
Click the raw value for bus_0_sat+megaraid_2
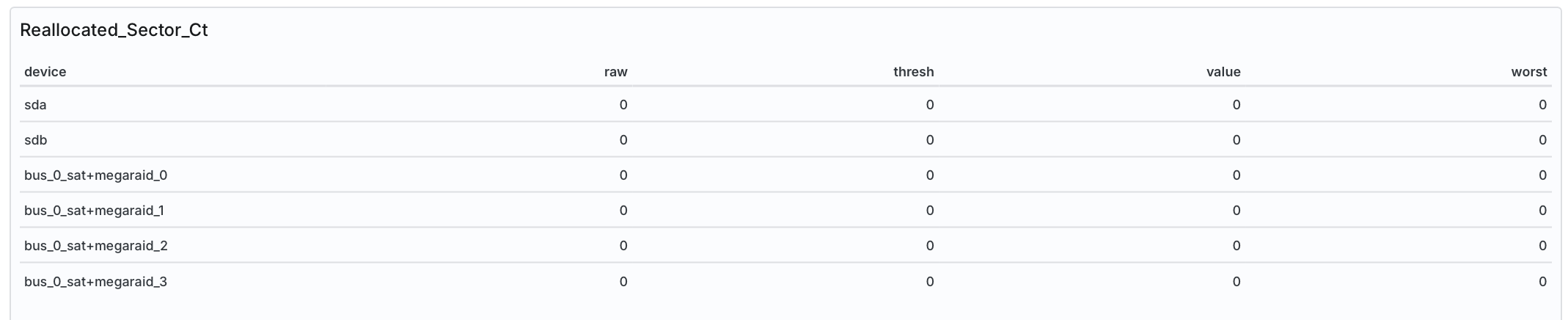(623, 246)
